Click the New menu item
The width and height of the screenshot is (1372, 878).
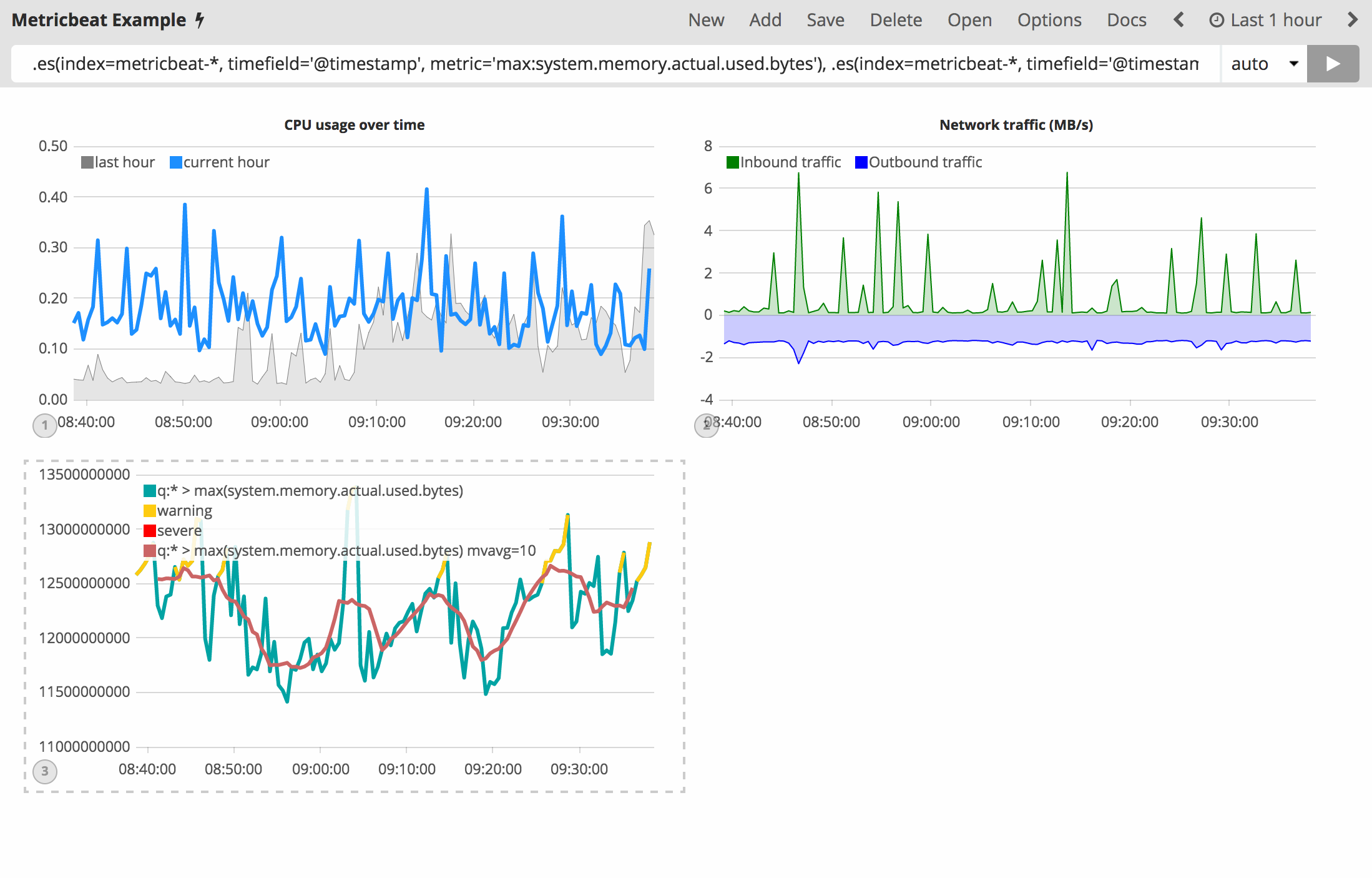coord(706,20)
